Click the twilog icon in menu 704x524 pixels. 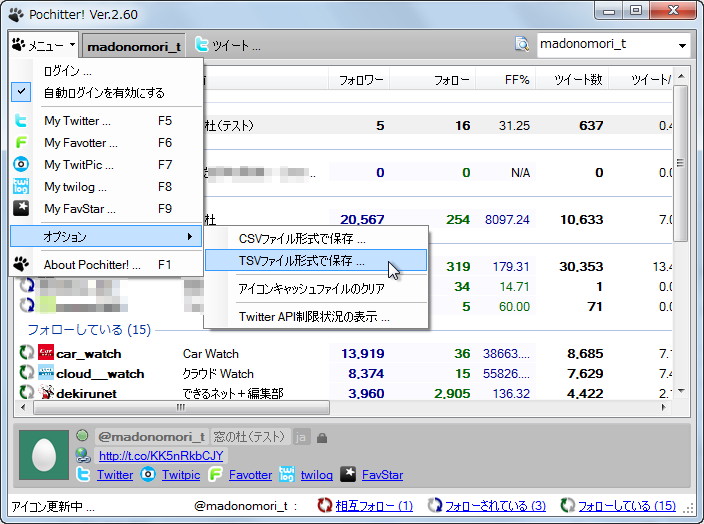[x=21, y=186]
